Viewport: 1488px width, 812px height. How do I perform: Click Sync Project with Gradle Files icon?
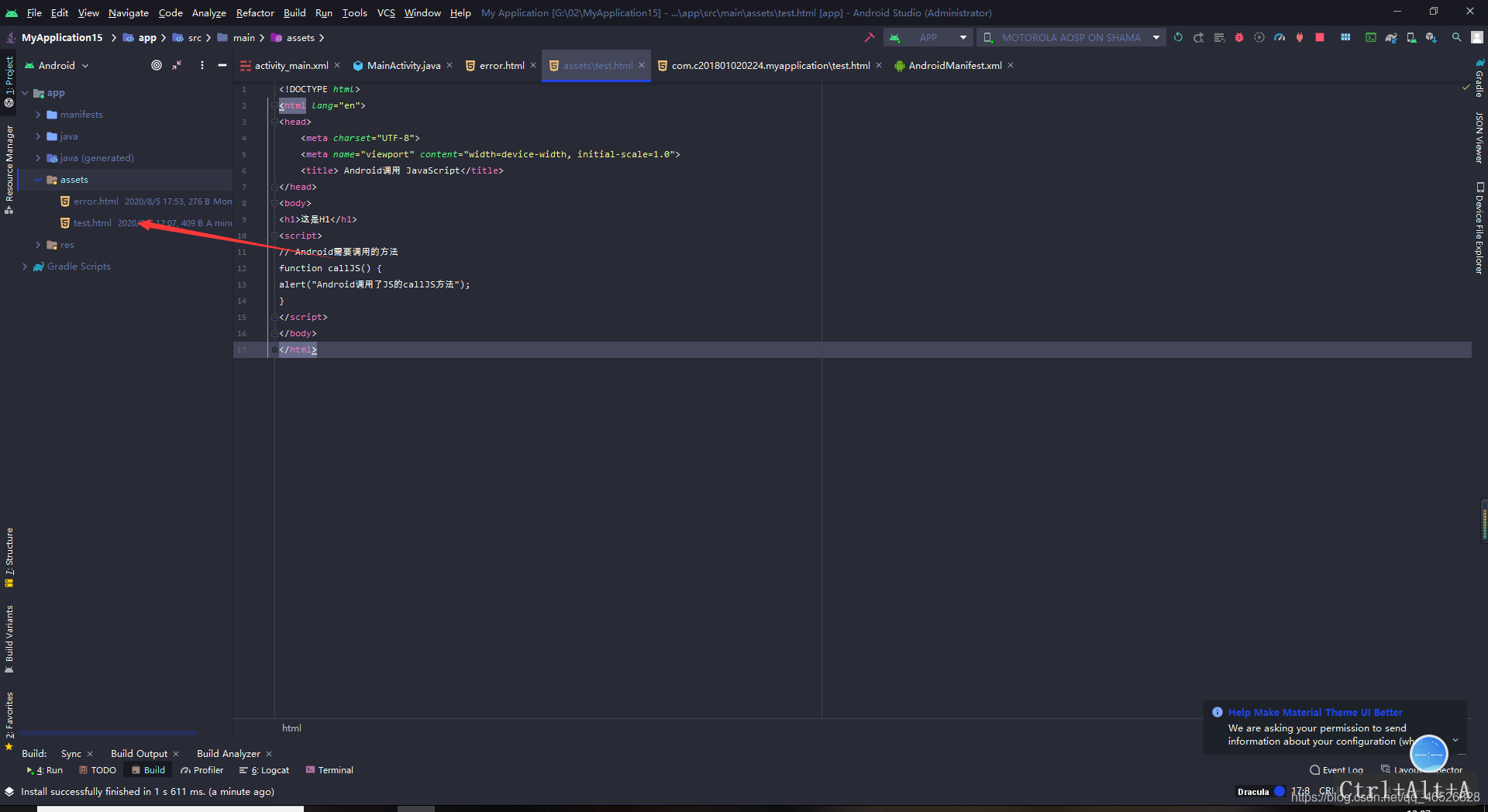[x=1391, y=37]
